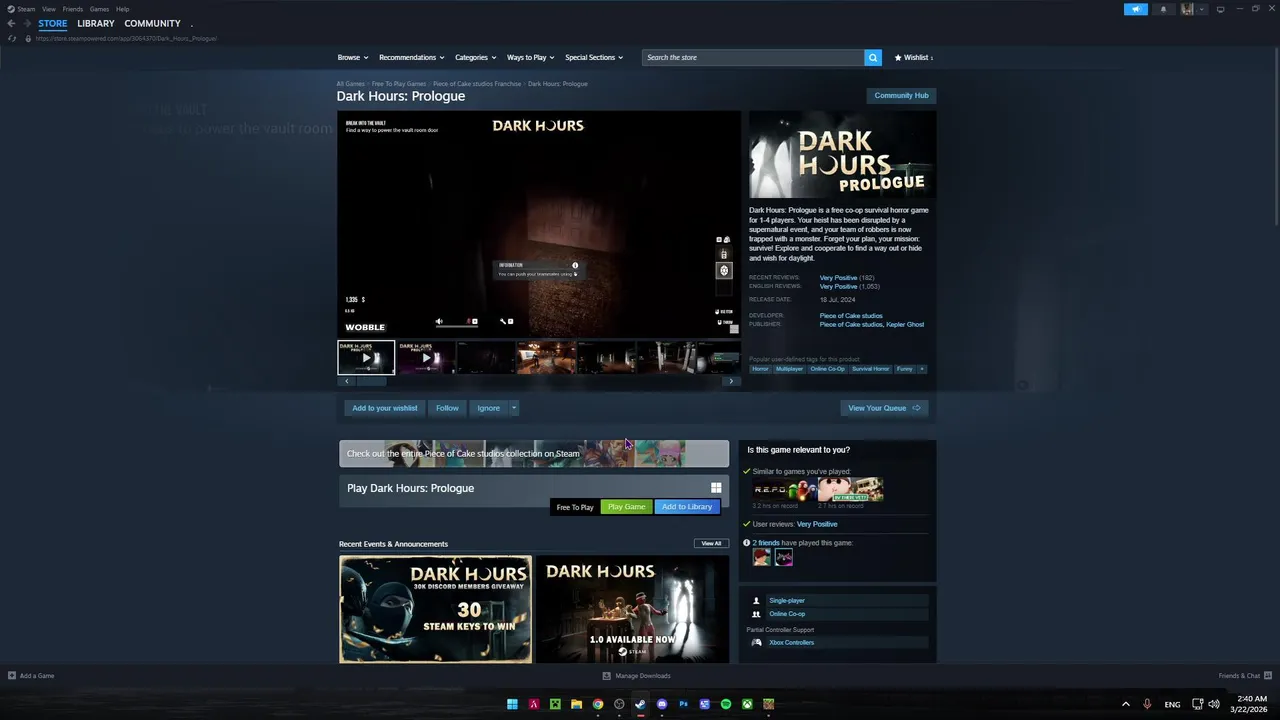
Task: Click Free To Play Games breadcrumb
Action: pos(399,84)
